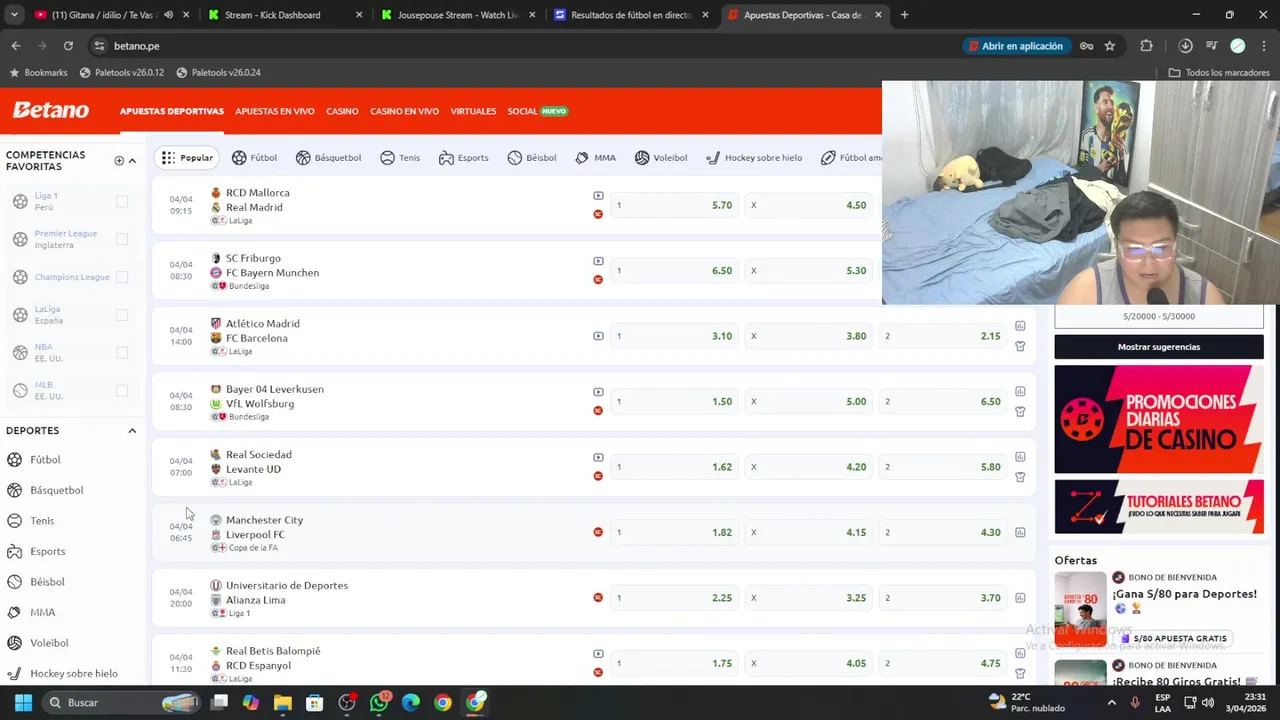Switch to Apuestas en Vivo tab
This screenshot has width=1280, height=720.
(275, 111)
